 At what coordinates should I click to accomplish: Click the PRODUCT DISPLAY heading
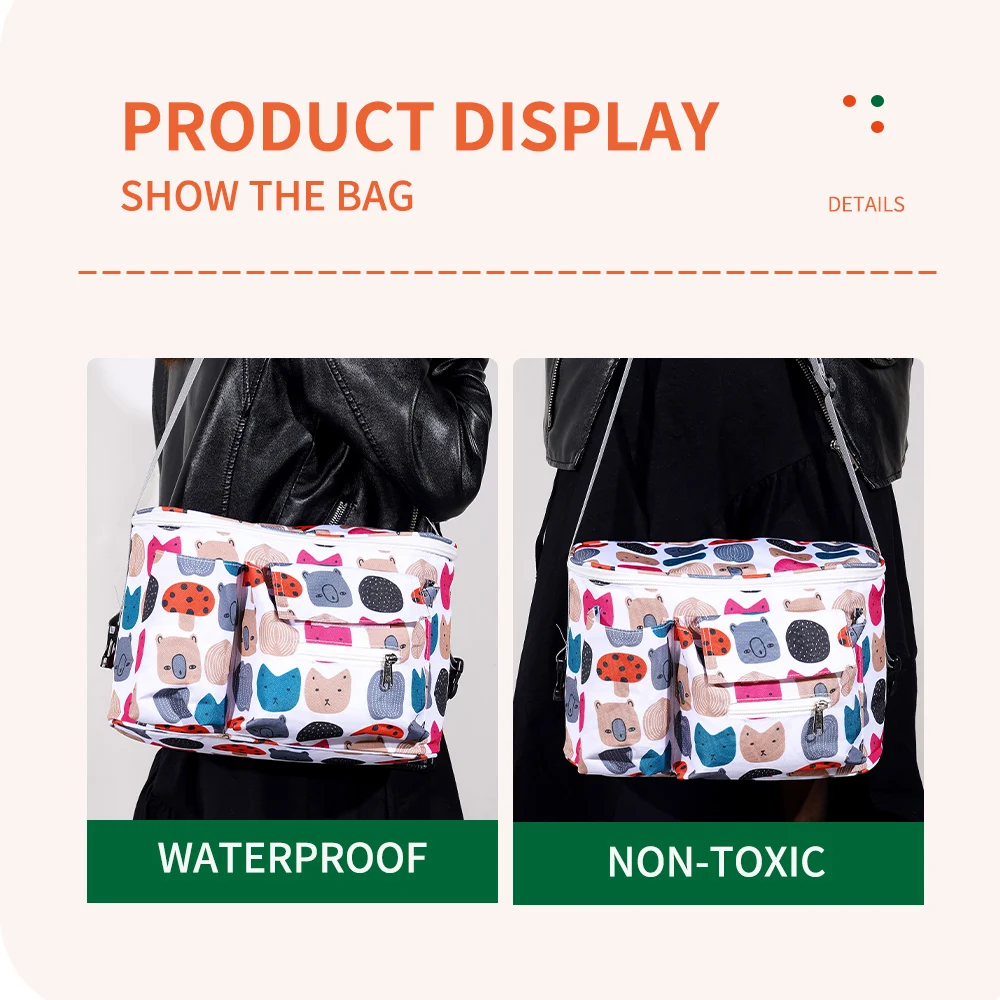420,126
